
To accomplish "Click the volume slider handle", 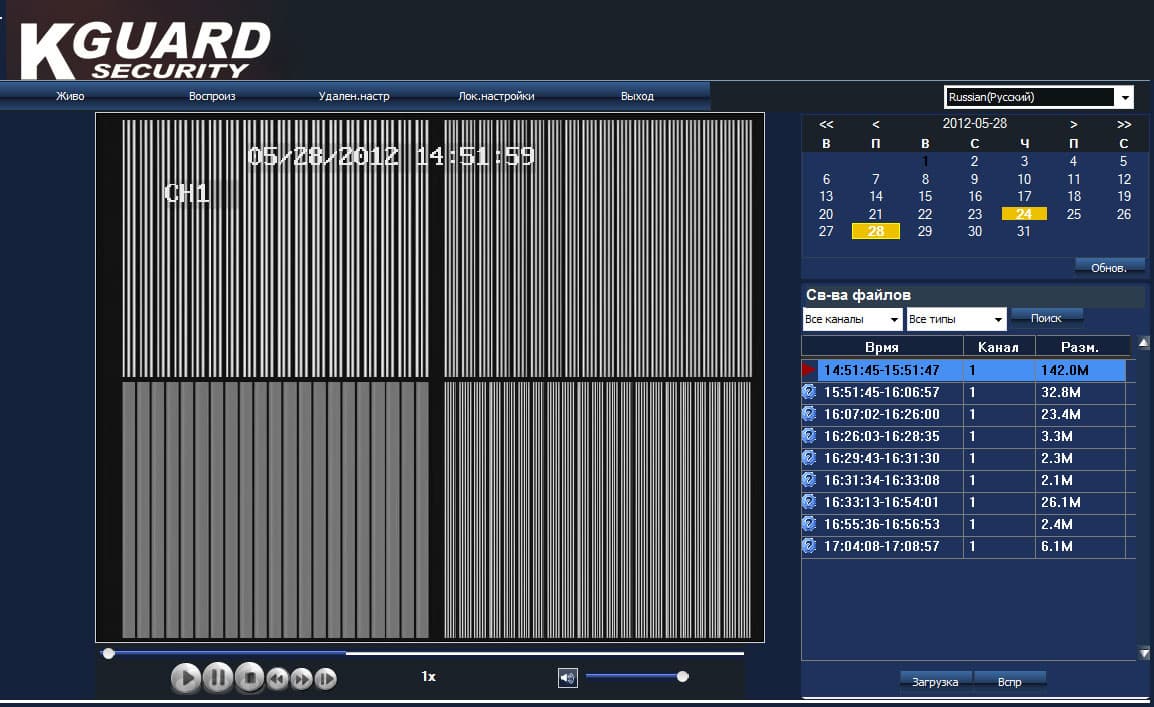I will pos(682,676).
